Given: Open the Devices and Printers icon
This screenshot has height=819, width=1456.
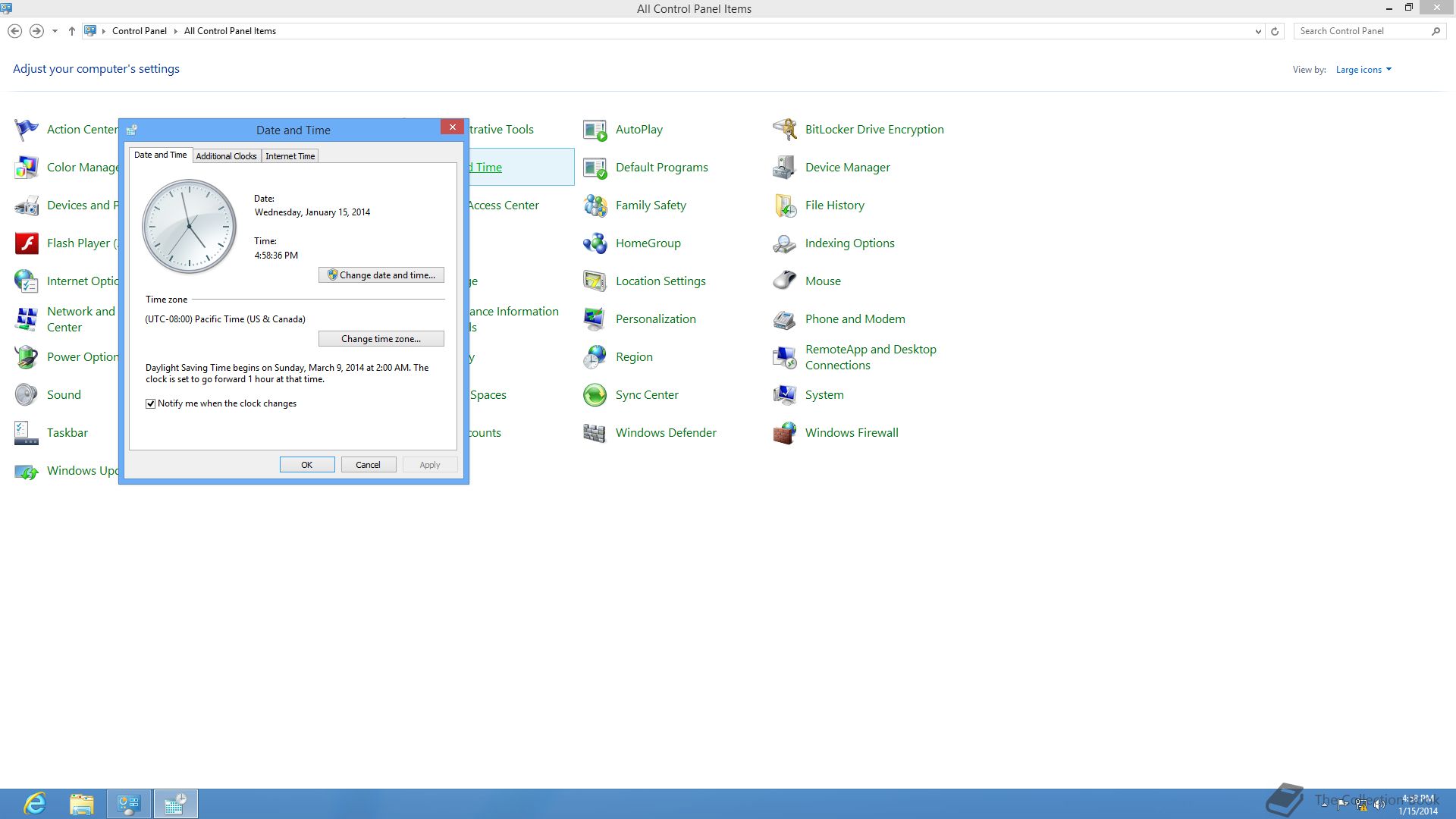Looking at the screenshot, I should tap(27, 206).
